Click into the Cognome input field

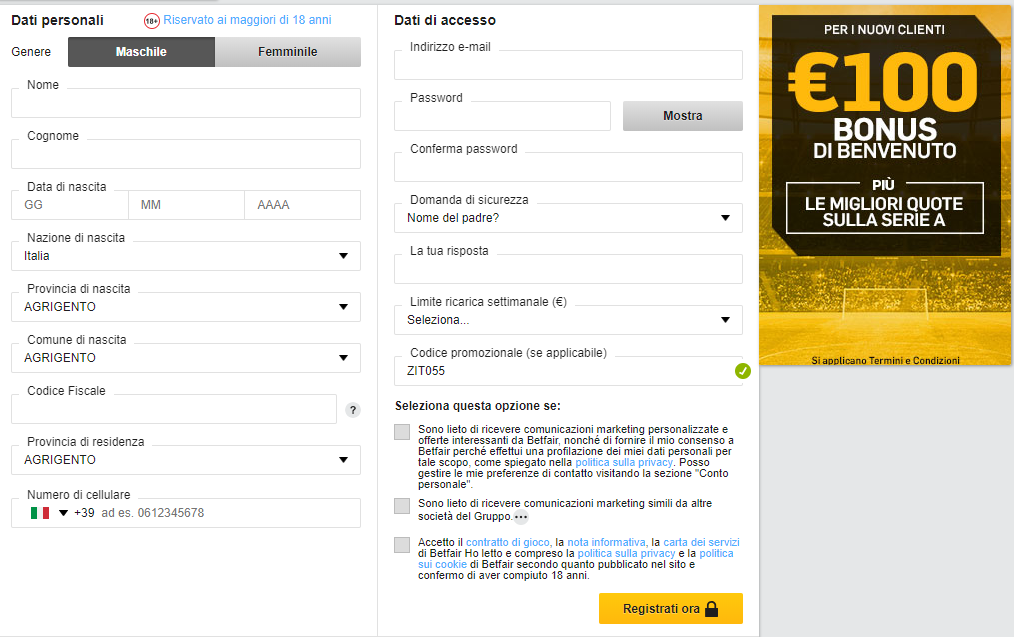186,155
